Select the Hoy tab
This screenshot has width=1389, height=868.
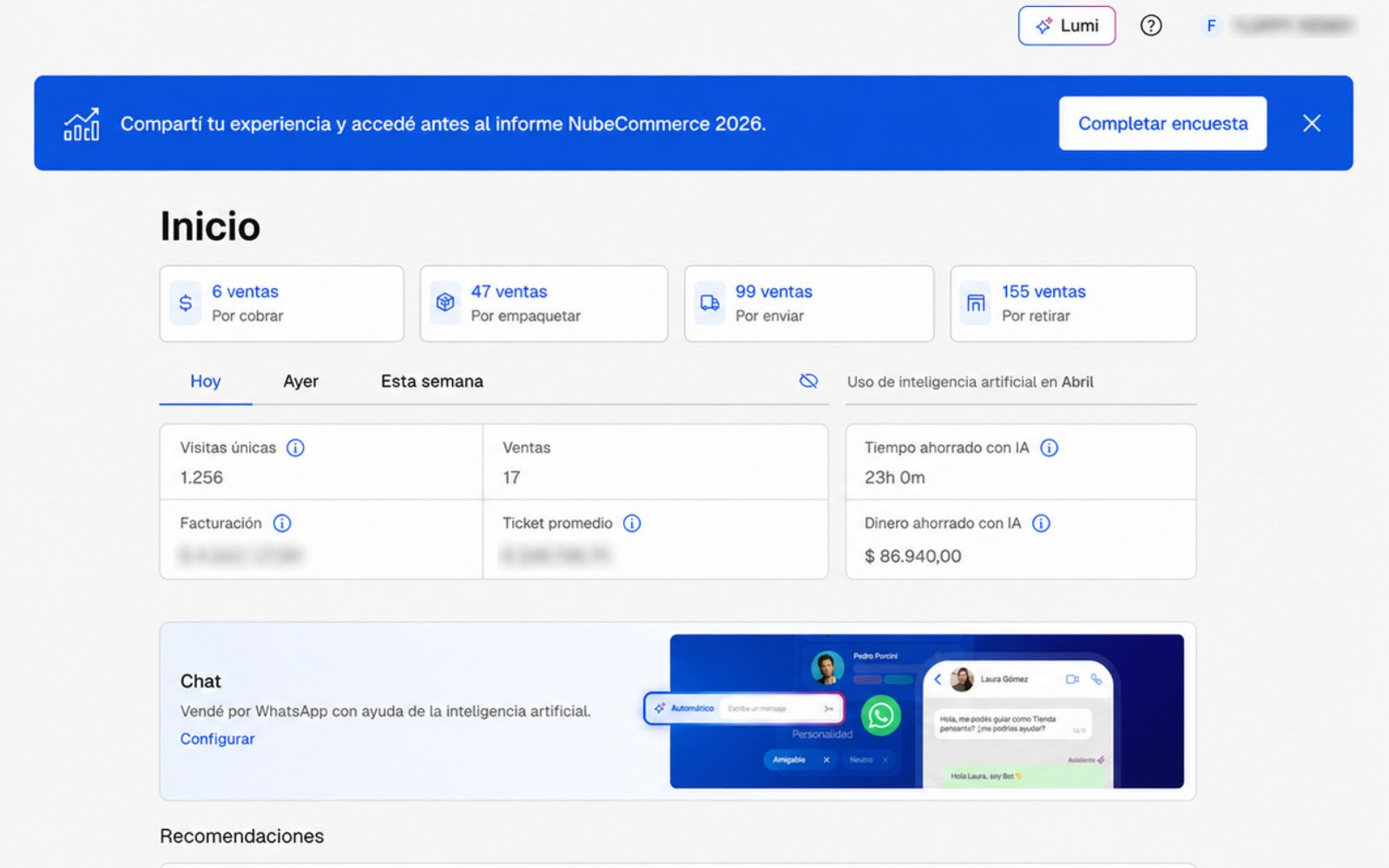[206, 381]
